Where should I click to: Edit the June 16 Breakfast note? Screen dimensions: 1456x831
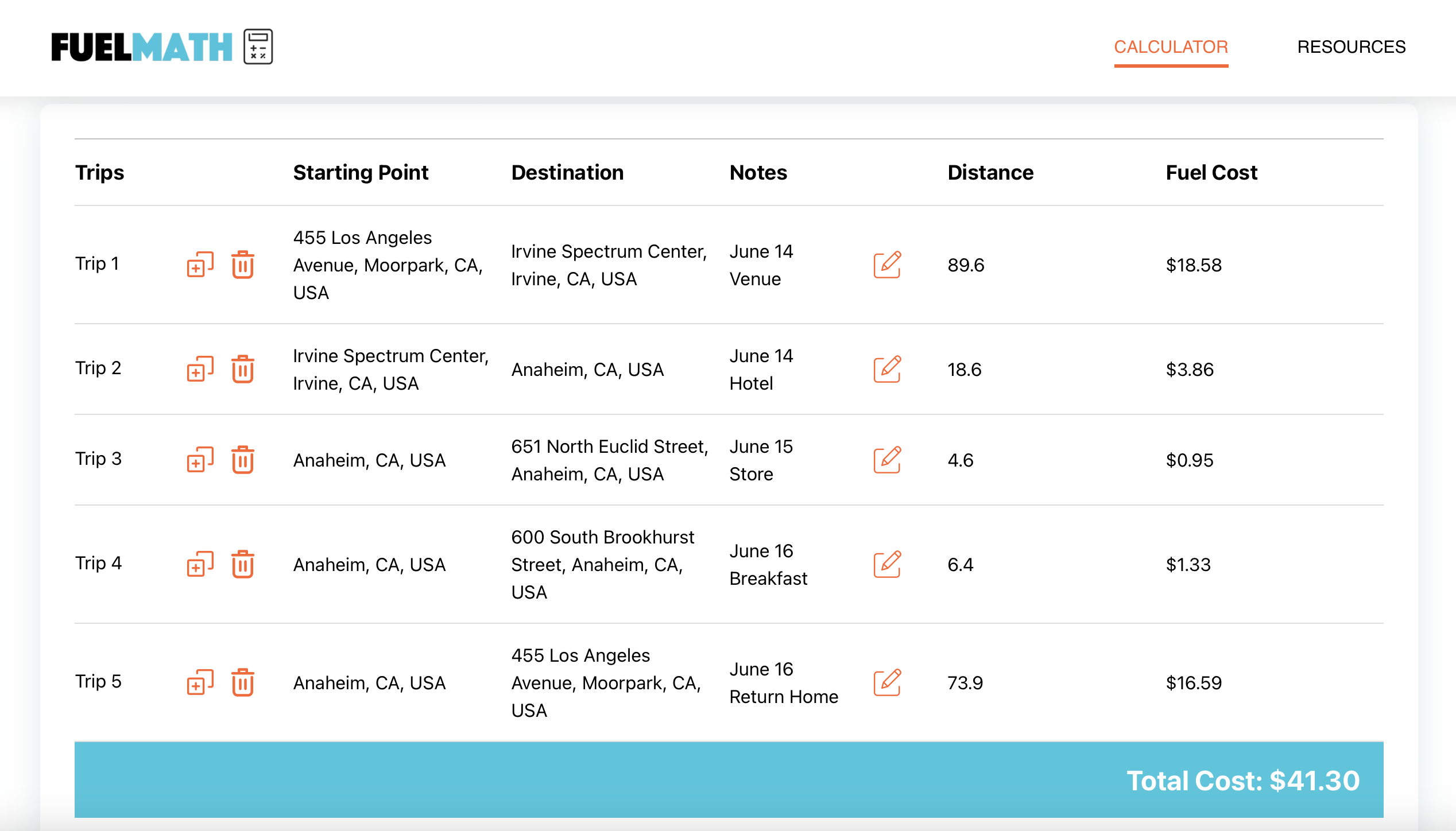(x=887, y=564)
